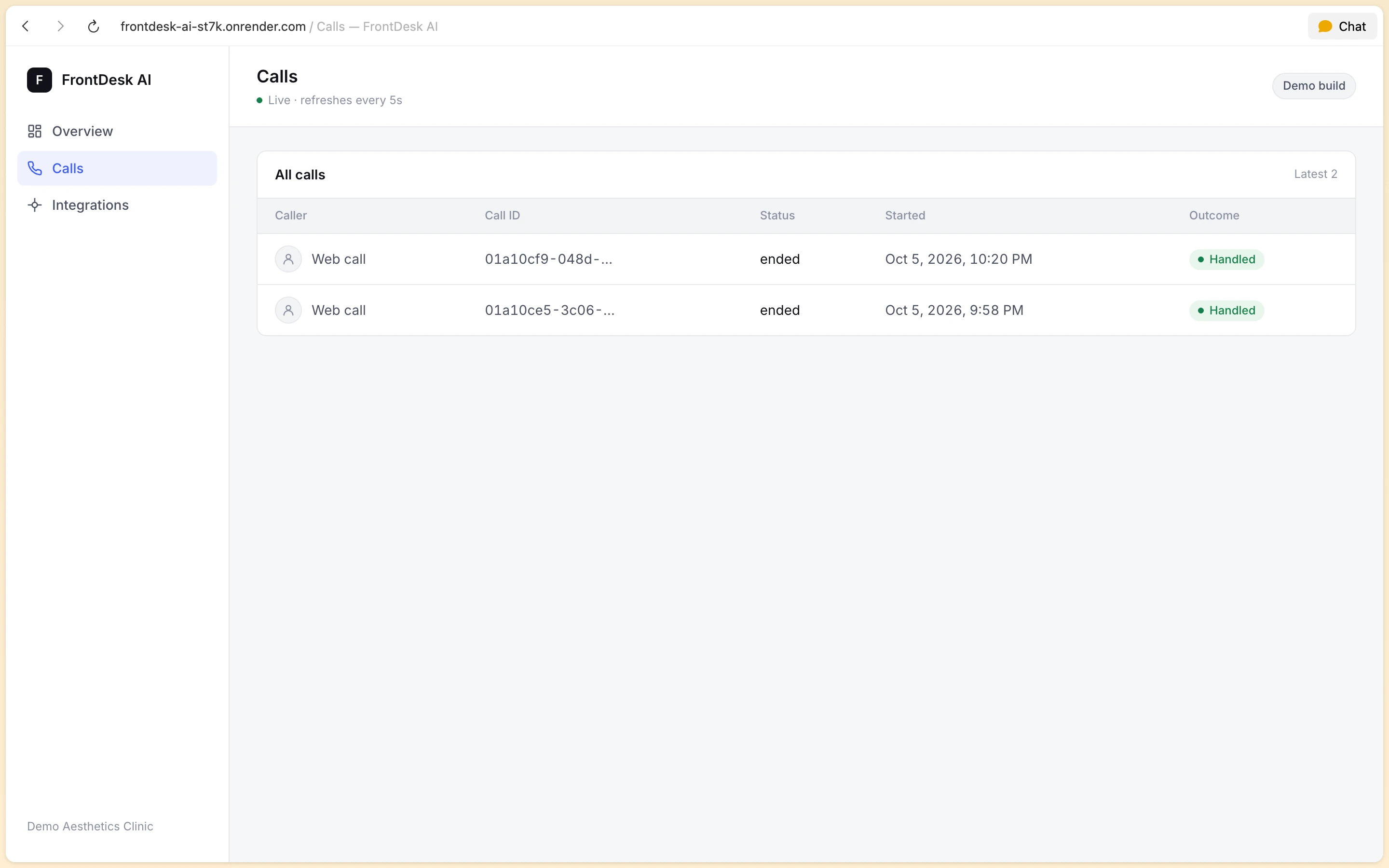The image size is (1389, 868).
Task: Open call ID 01a10cf9-048d-...
Action: point(548,259)
